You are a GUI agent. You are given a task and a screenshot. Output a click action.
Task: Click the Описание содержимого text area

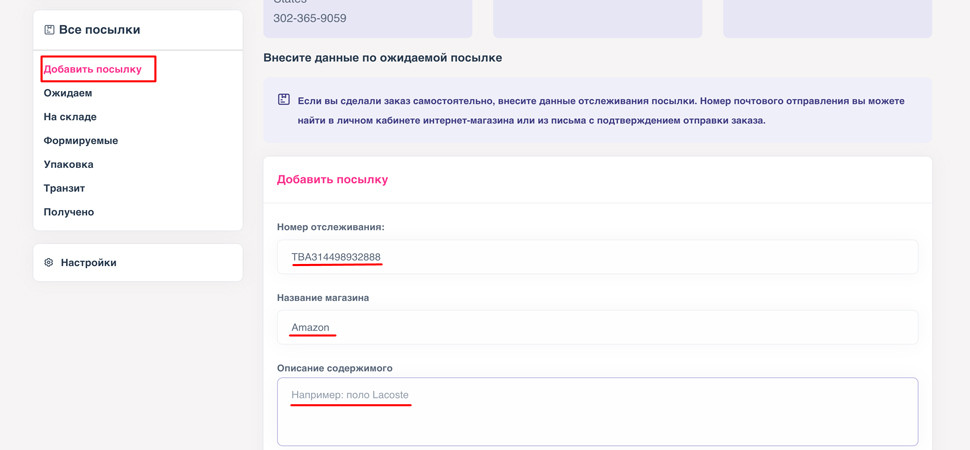point(598,412)
